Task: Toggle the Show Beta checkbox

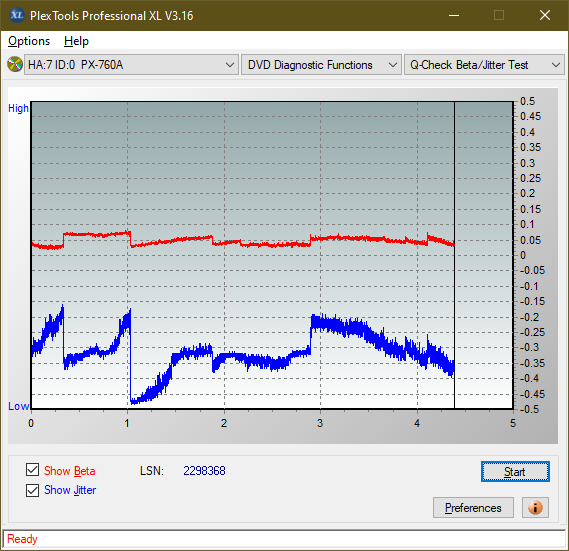Action: (x=32, y=470)
